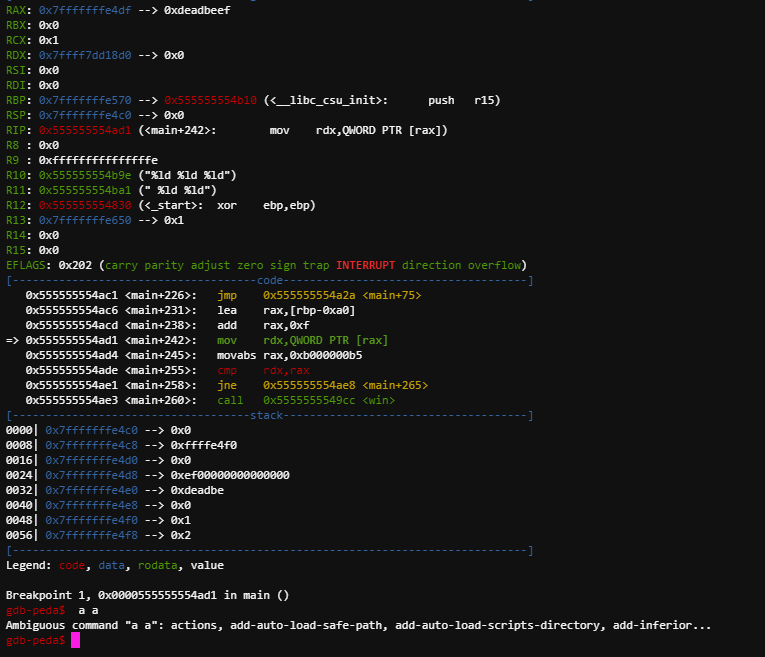Screen dimensions: 765x657
Task: Select the 0xdeadbeef value beside RAX
Action: coord(197,10)
